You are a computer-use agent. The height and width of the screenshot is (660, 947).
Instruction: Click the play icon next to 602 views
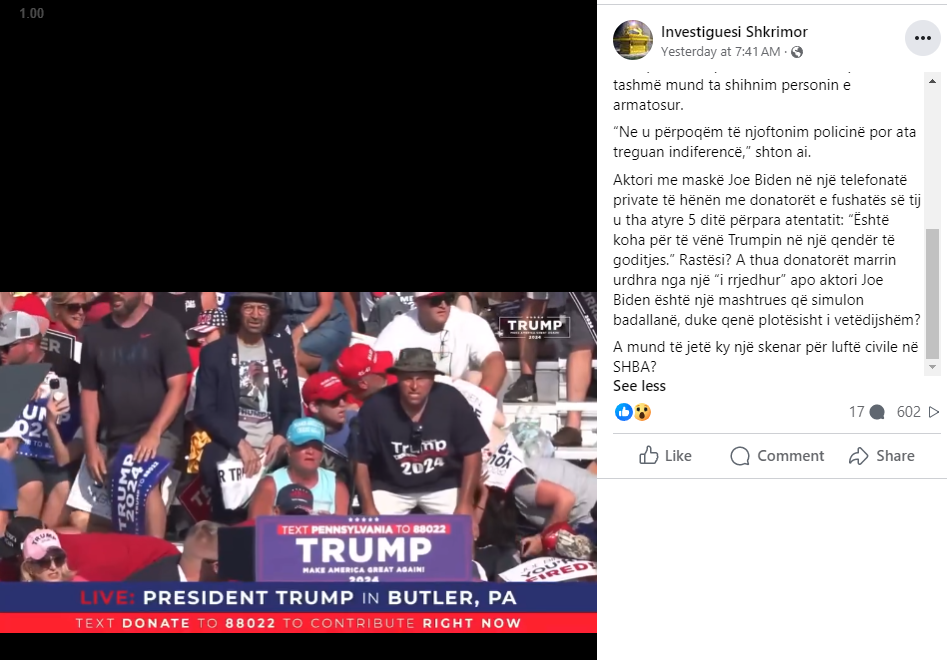[x=934, y=412]
